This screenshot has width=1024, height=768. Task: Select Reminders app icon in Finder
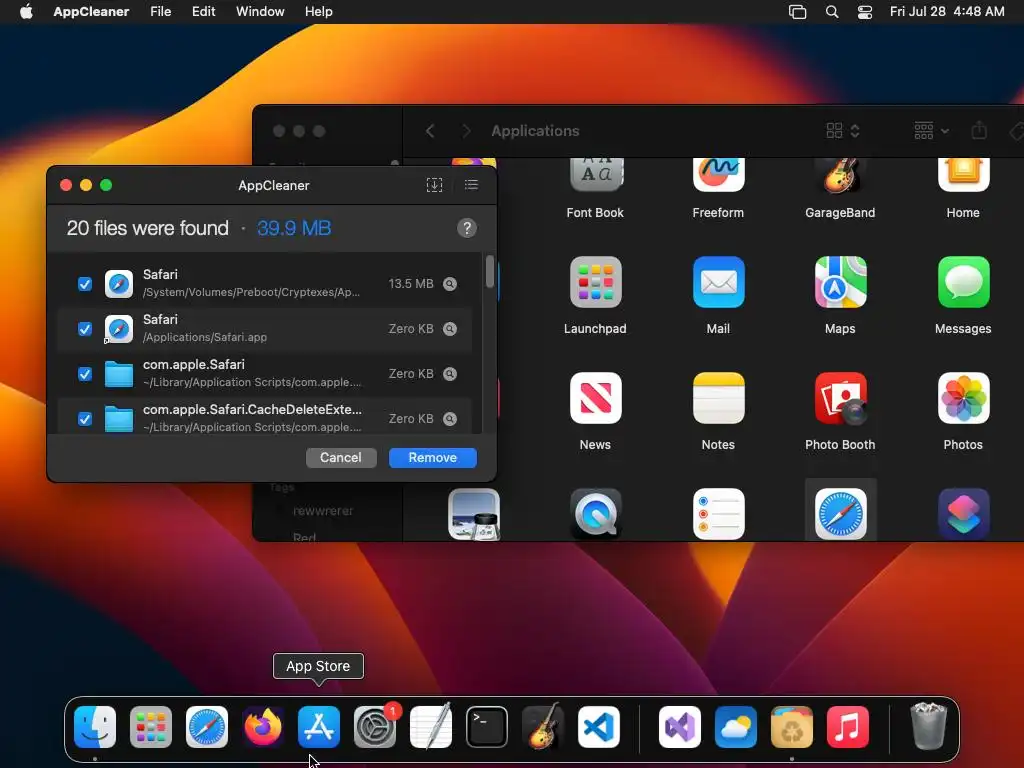pyautogui.click(x=718, y=514)
